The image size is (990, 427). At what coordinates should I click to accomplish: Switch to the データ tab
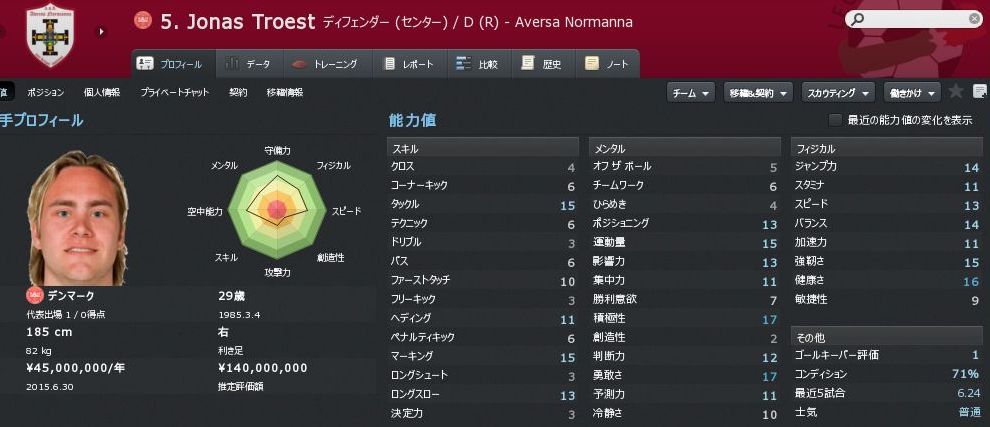coord(248,64)
